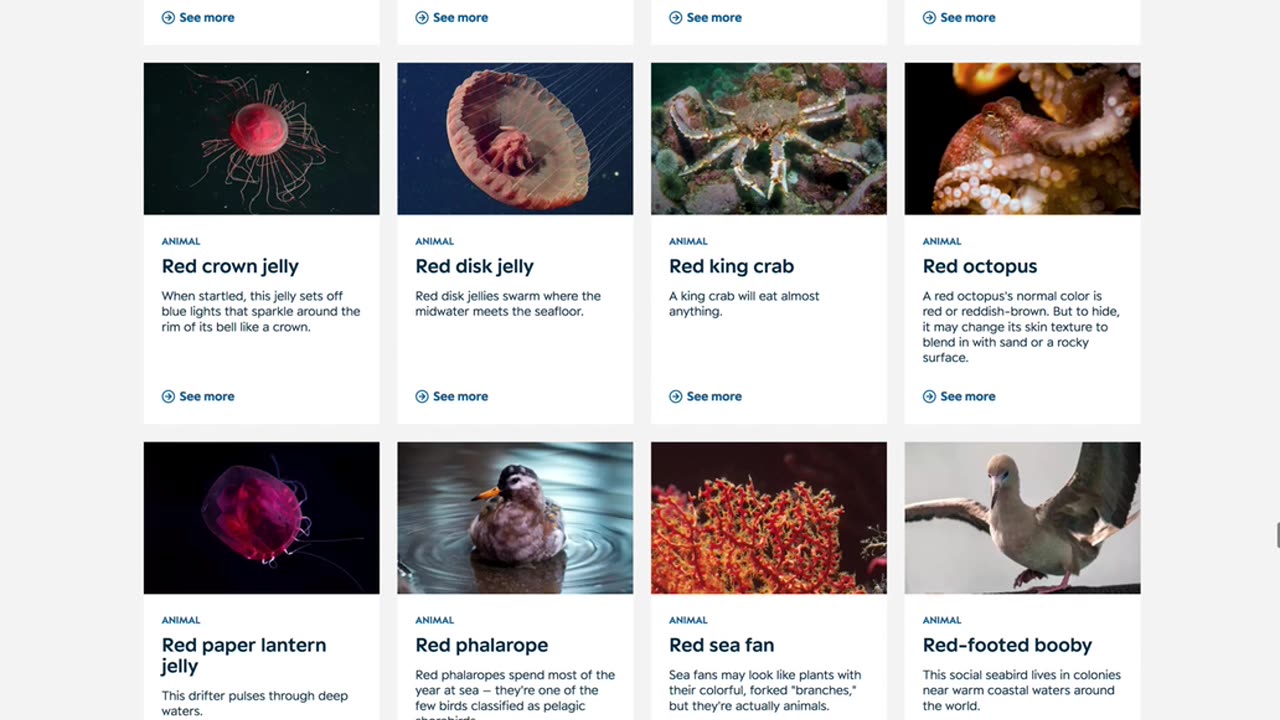
Task: Open the Red paper lantern jelly photo
Action: pyautogui.click(x=261, y=518)
